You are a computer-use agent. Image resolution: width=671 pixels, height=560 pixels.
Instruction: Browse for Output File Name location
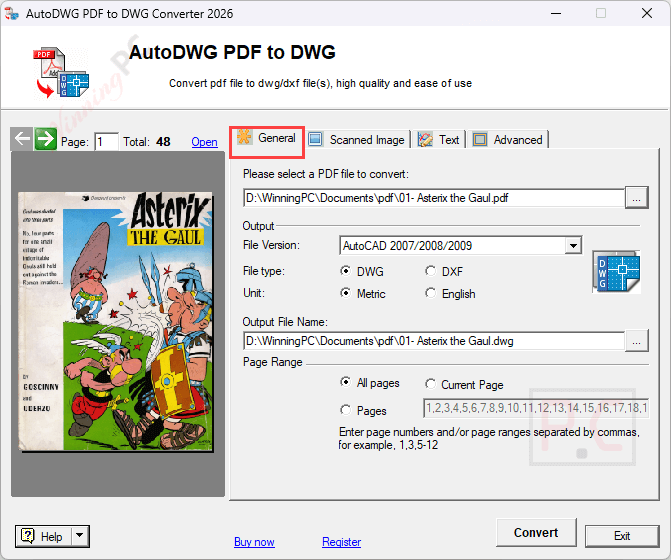[637, 341]
